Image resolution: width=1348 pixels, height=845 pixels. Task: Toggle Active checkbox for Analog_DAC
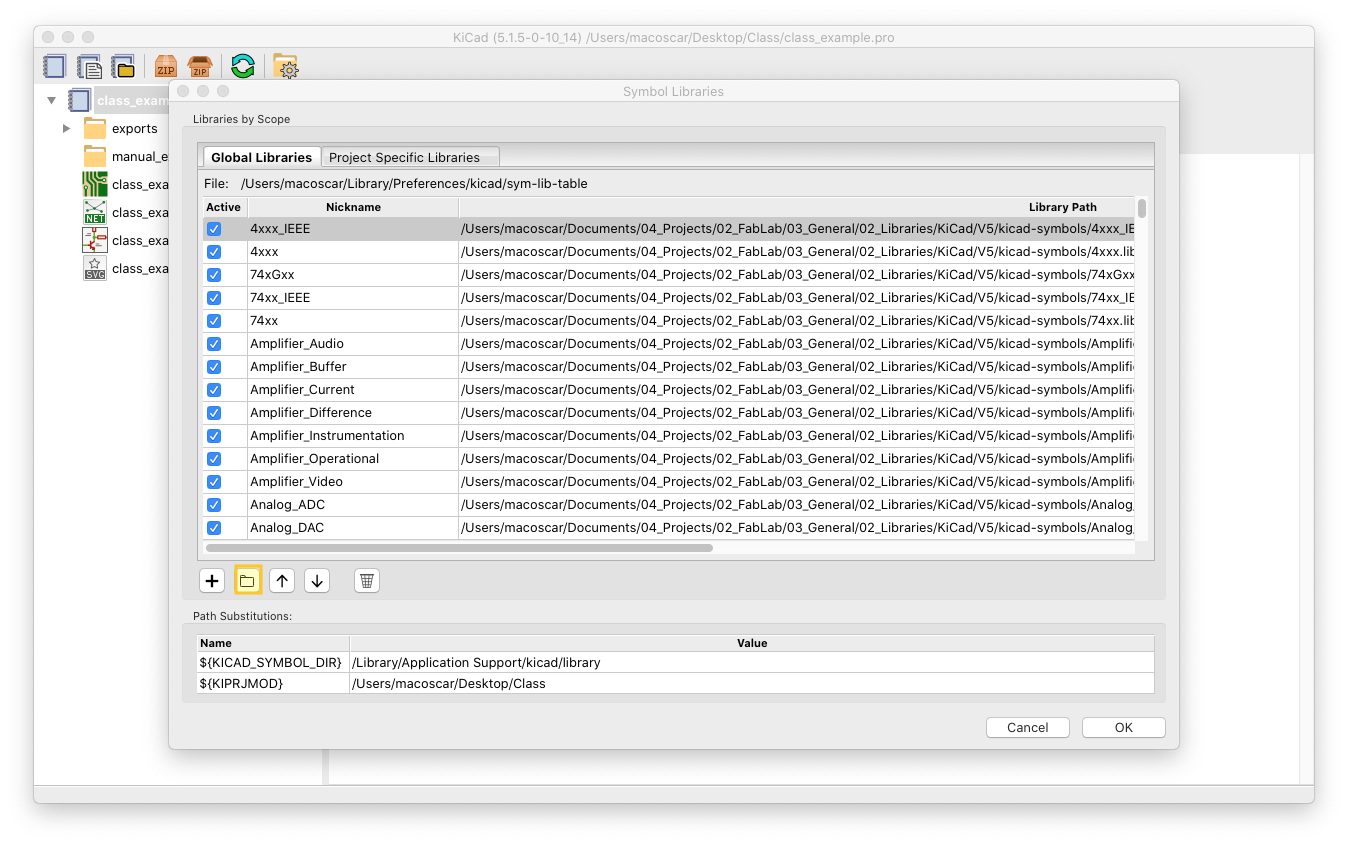pos(214,528)
